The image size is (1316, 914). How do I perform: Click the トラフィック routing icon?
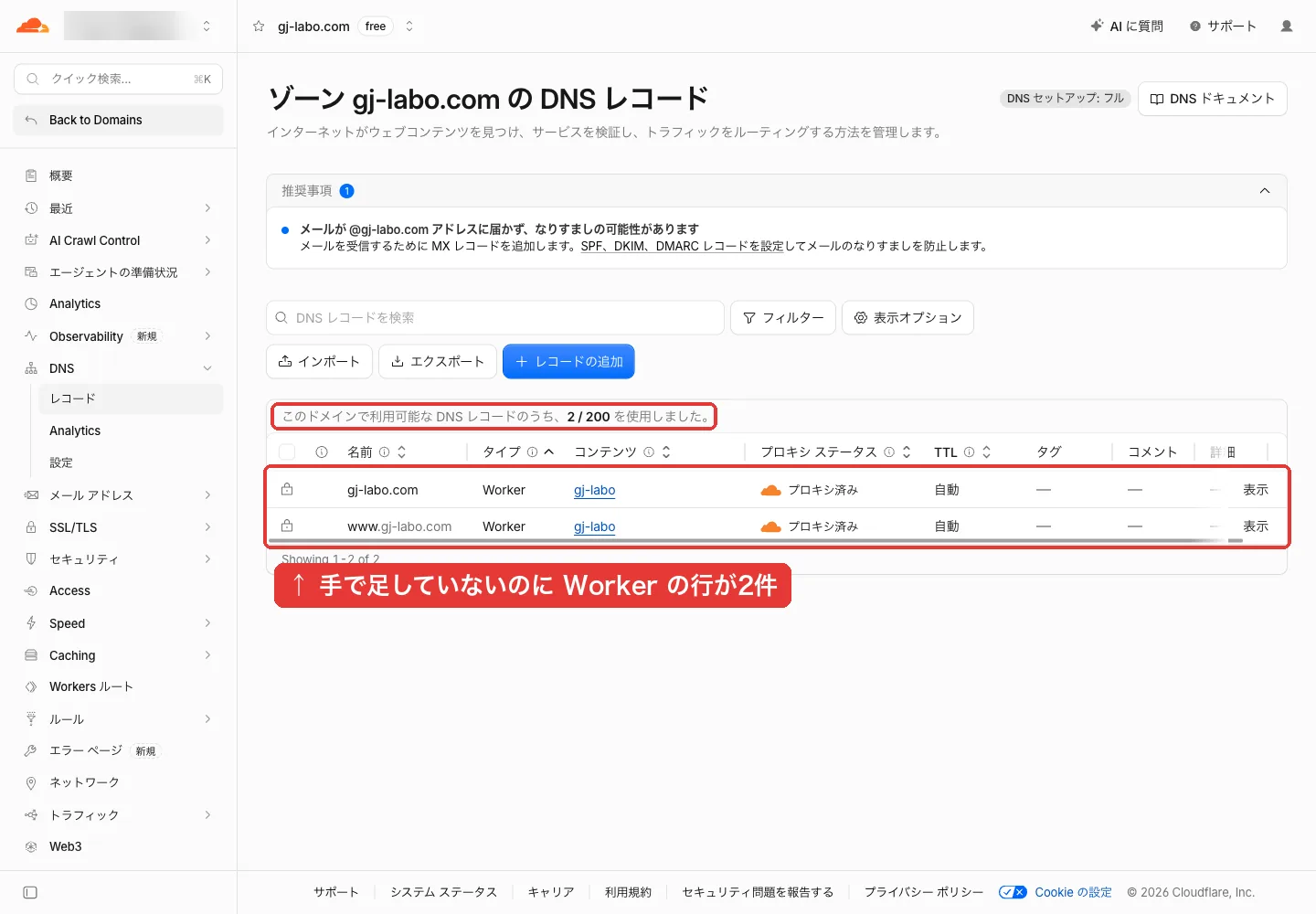[x=31, y=814]
